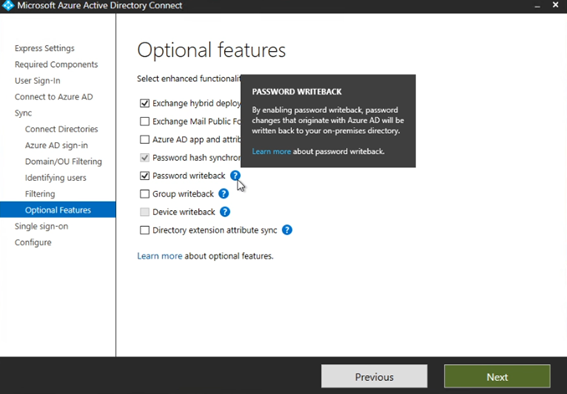The width and height of the screenshot is (567, 394).
Task: Click the green Next button
Action: click(497, 377)
